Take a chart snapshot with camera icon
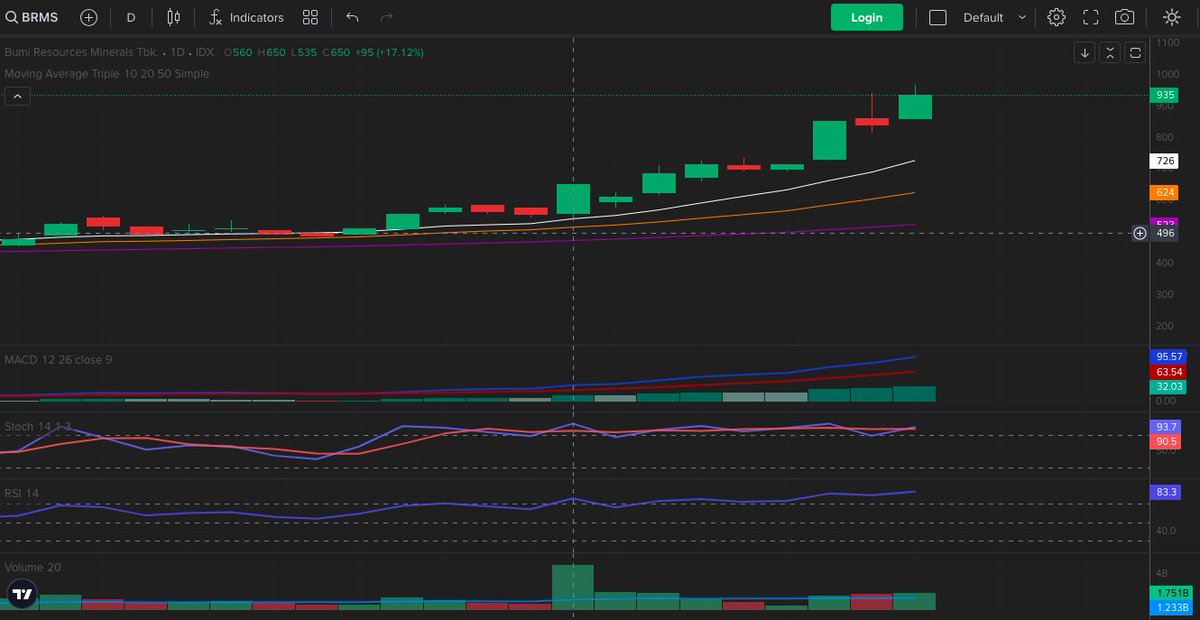1200x620 pixels. click(x=1125, y=17)
